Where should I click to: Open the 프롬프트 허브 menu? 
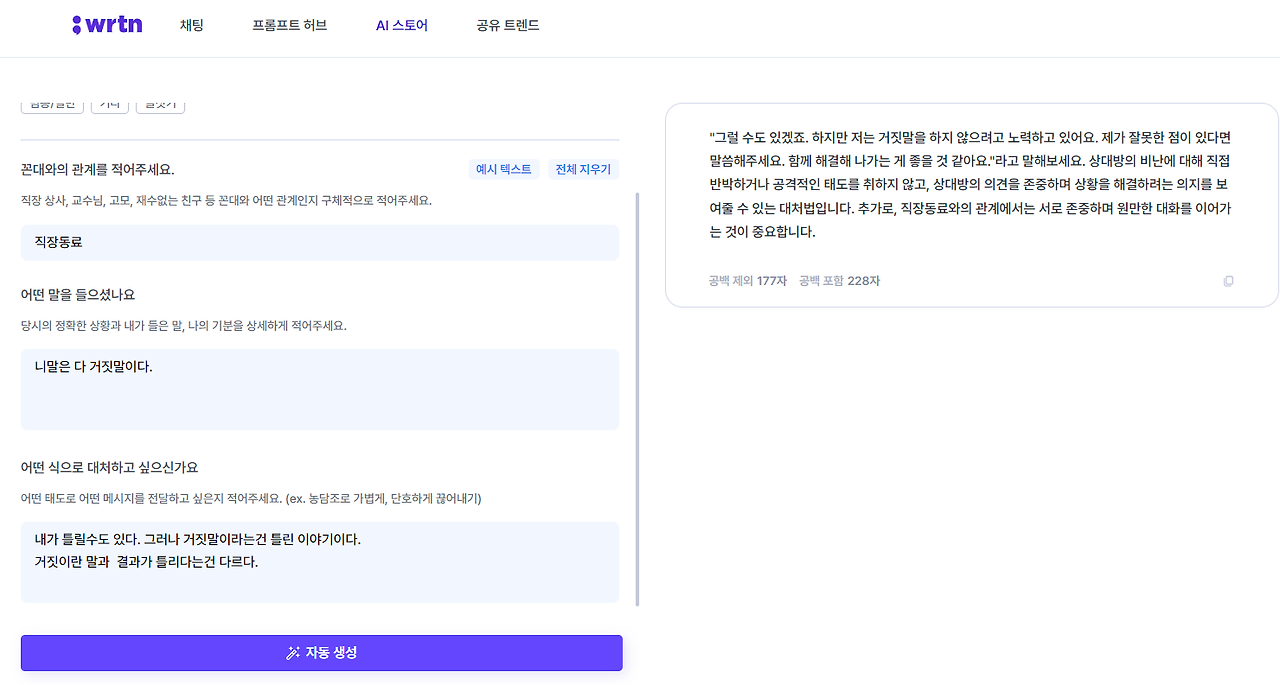click(x=290, y=26)
